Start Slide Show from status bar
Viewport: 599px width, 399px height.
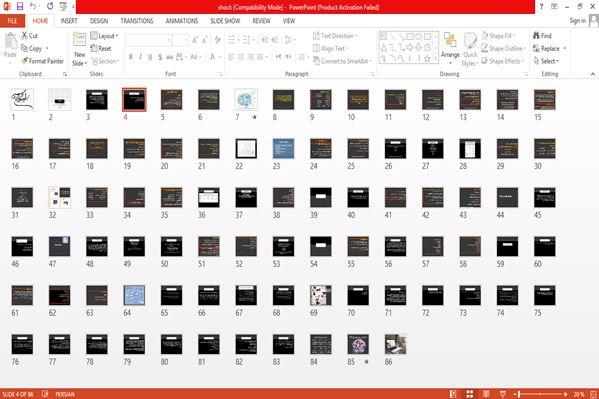[503, 394]
